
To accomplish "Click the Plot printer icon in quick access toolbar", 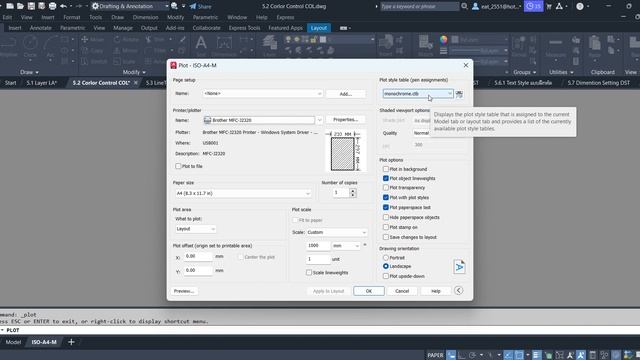I will click(52, 6).
